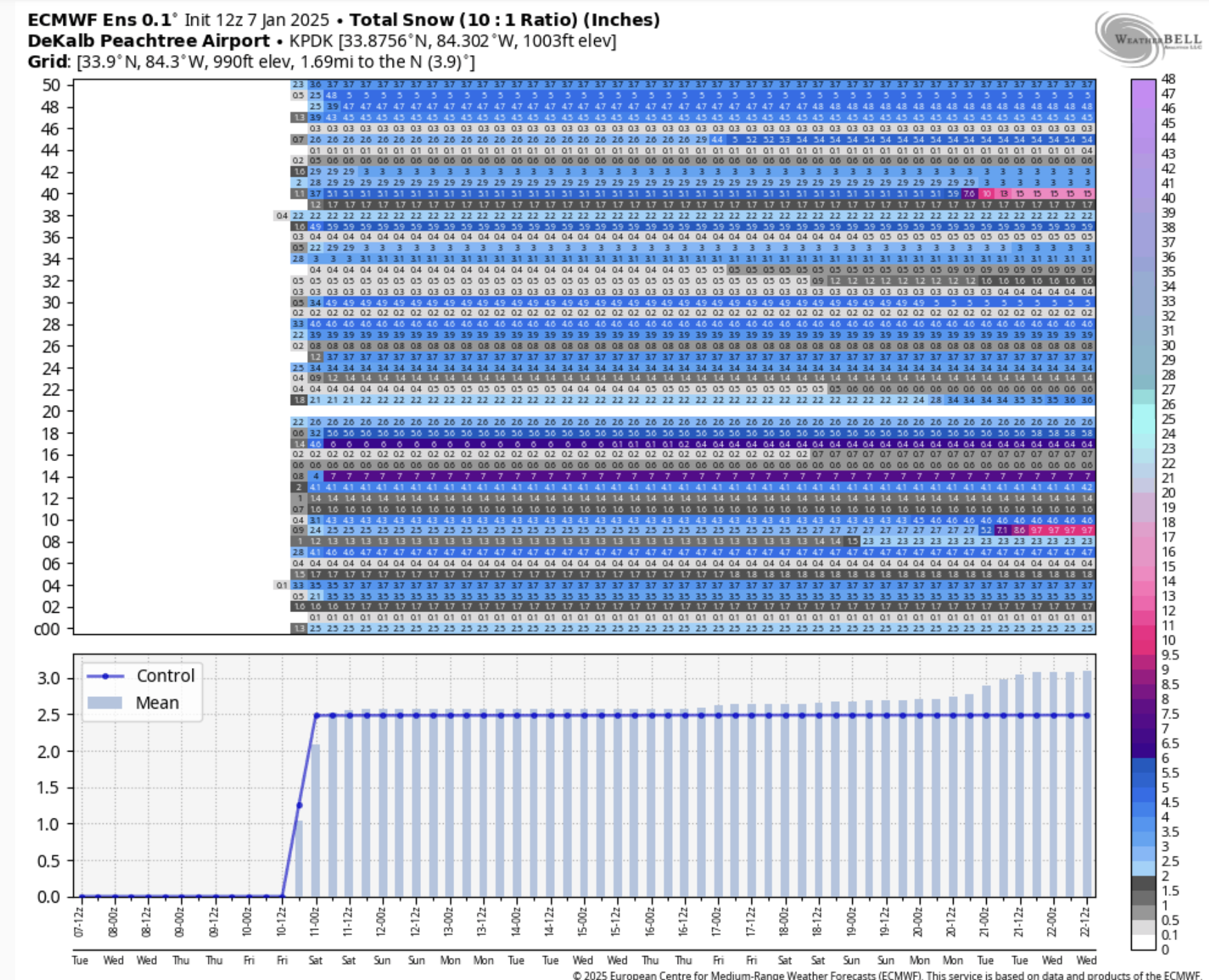Click colorbar scale label '9.5'
Screen dimensions: 1209x980
coord(1170,655)
